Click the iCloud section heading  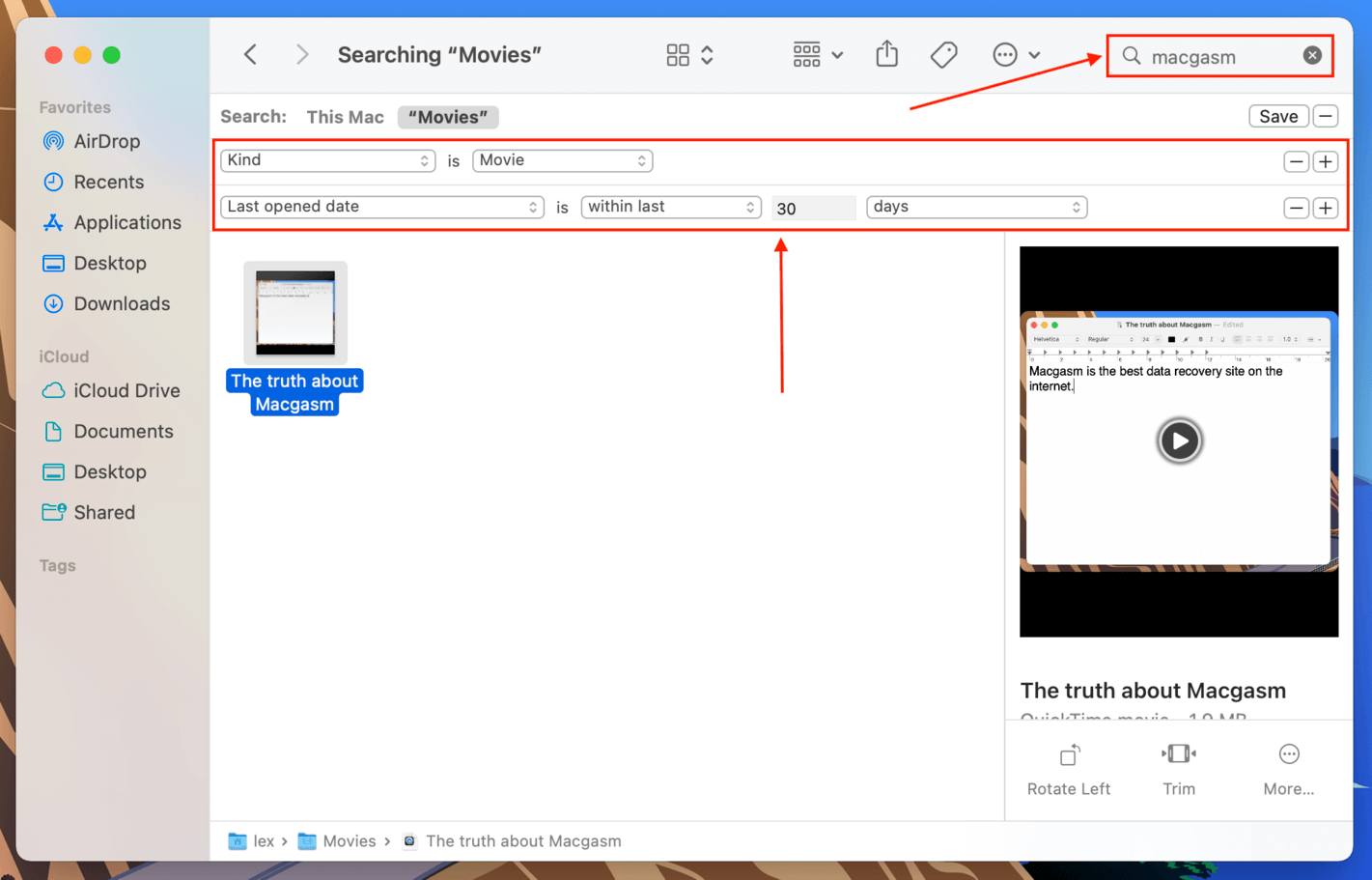click(x=64, y=356)
